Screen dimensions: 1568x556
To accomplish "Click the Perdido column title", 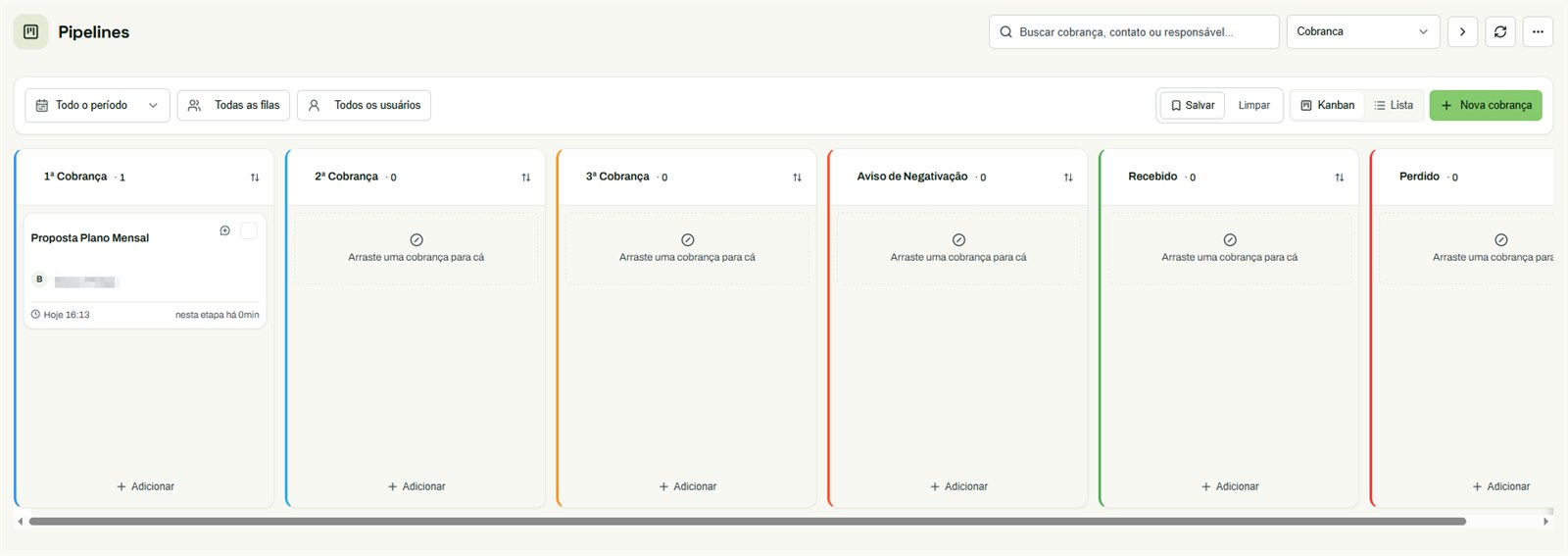I will (1419, 177).
